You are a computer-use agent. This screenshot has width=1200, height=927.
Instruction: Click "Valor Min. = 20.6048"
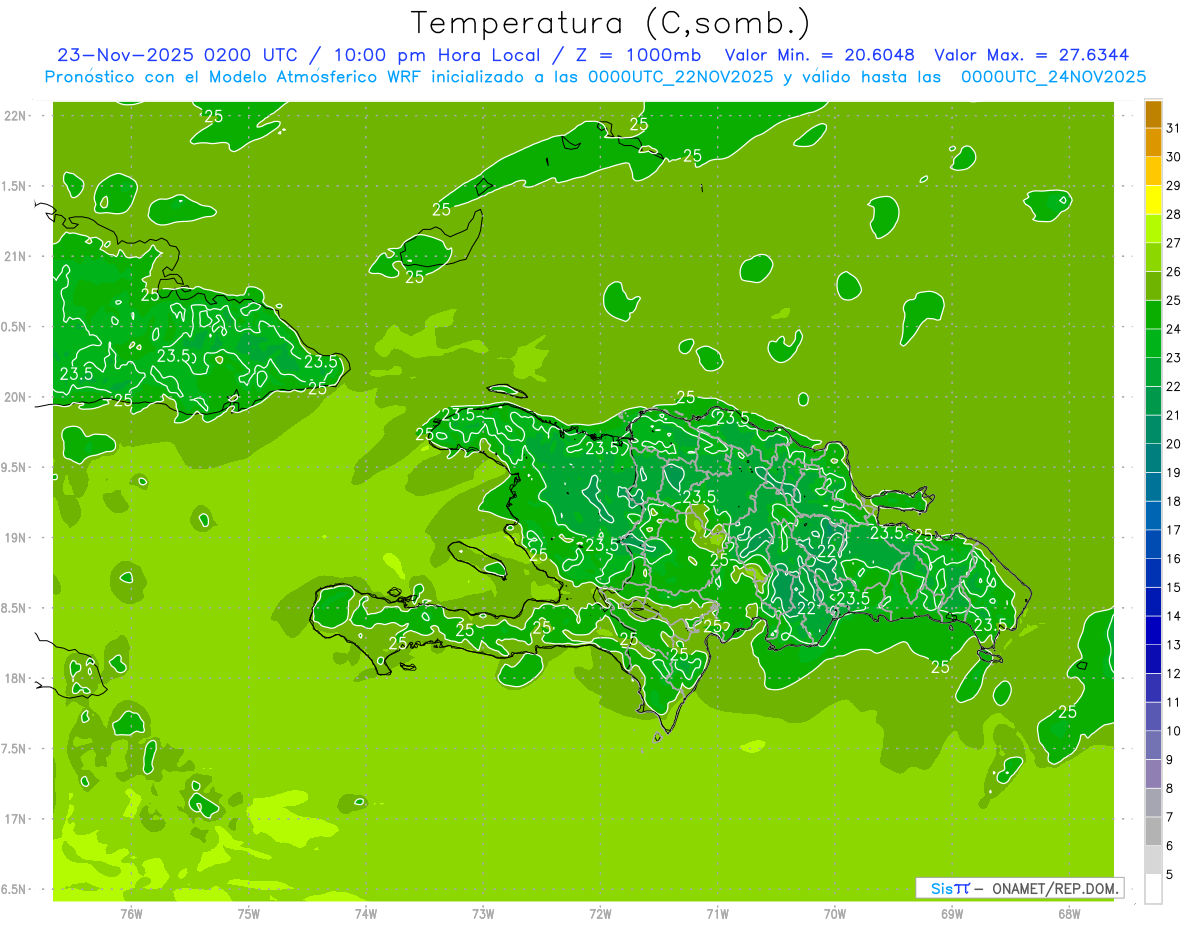(x=818, y=55)
